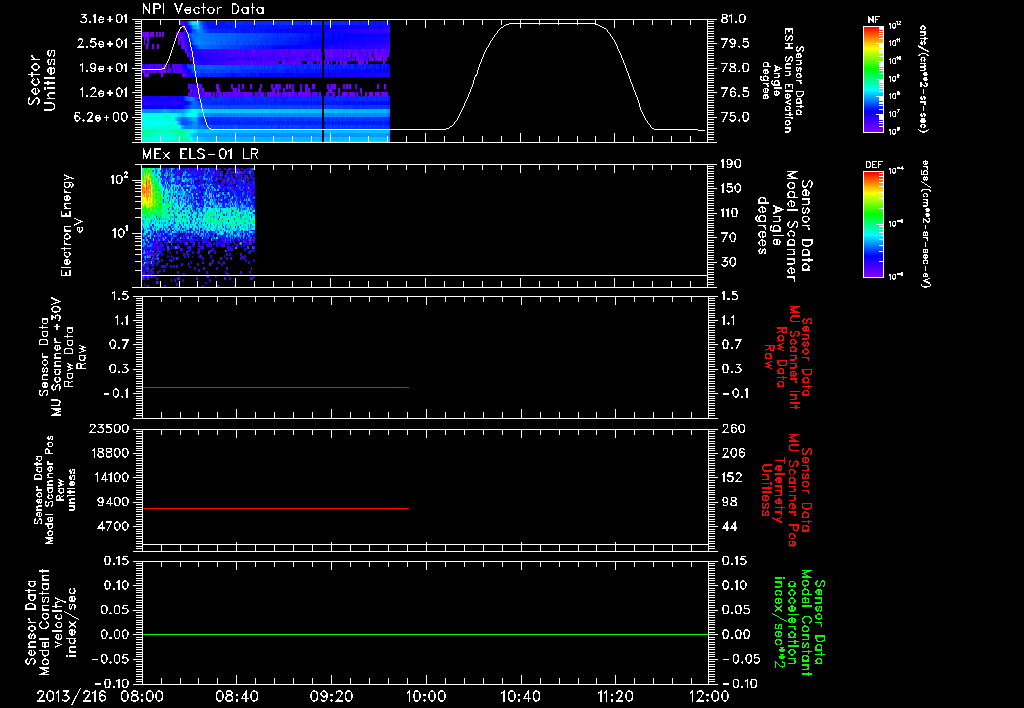This screenshot has height=708, width=1024.
Task: Click the '78.0' sun elevation tick value
Action: click(734, 68)
